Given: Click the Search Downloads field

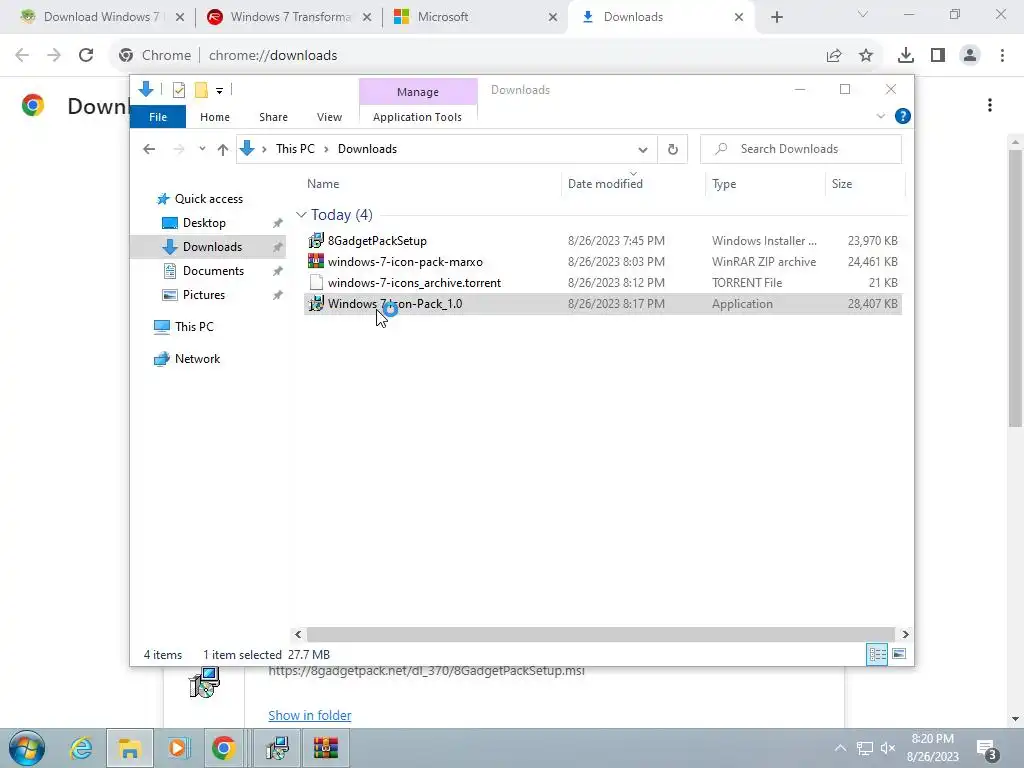Looking at the screenshot, I should (x=801, y=149).
